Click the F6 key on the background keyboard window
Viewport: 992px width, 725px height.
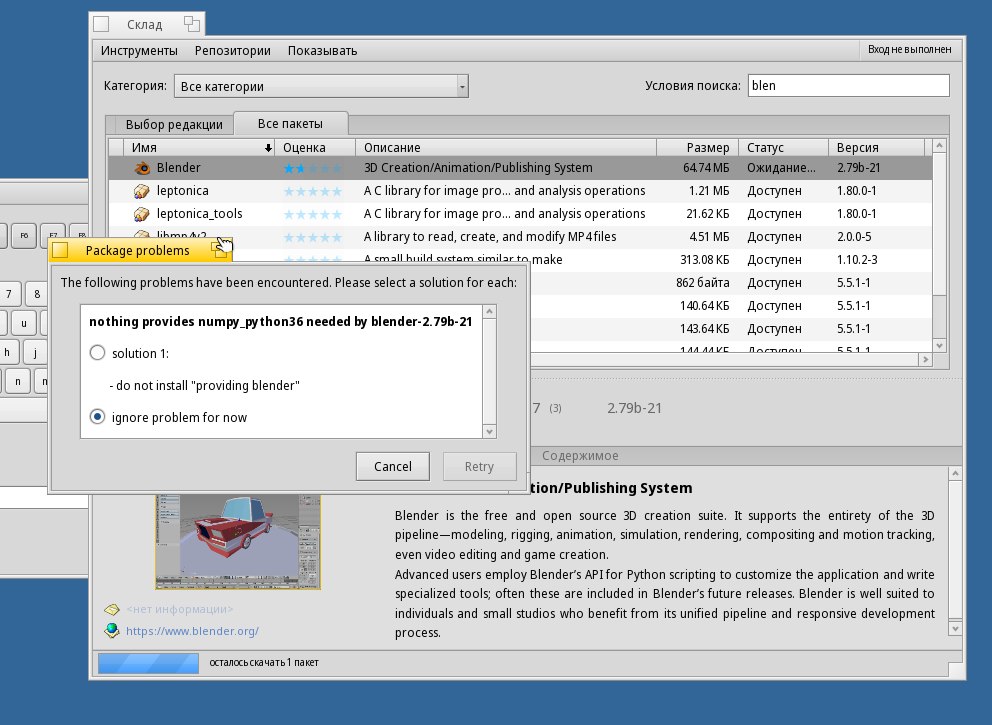click(23, 235)
